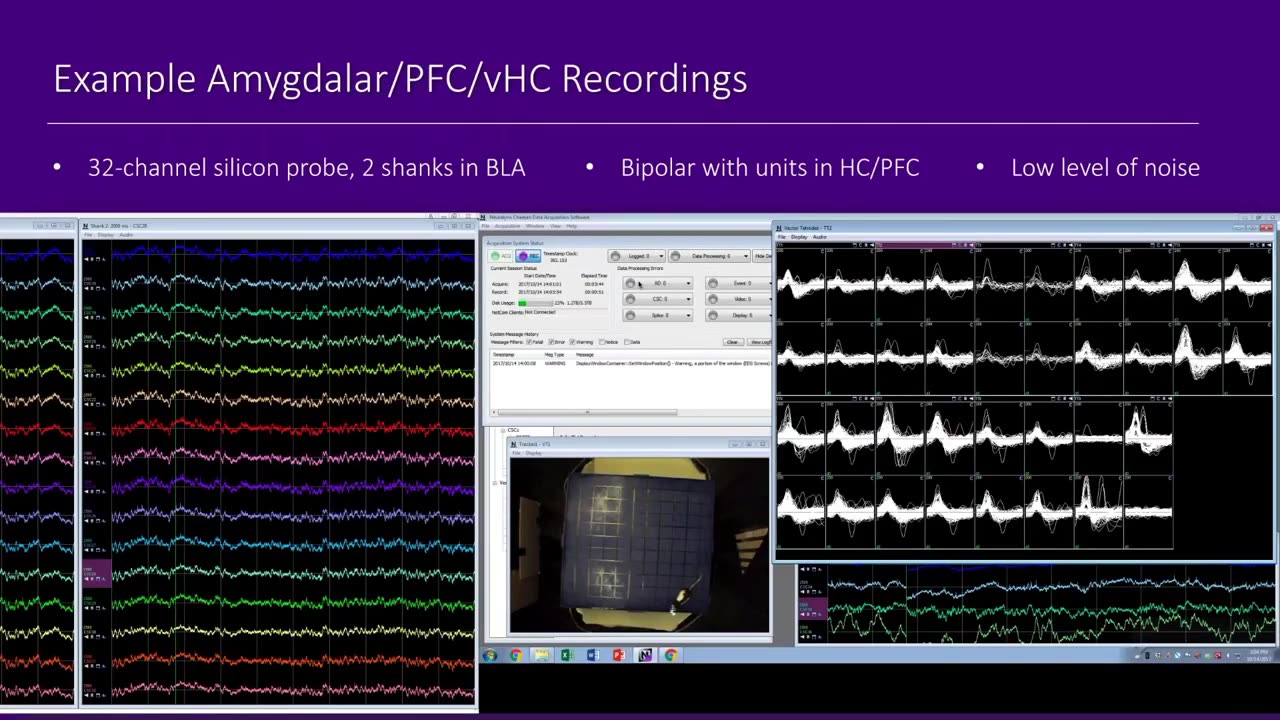
Task: Open Cheetah's Help menu
Action: click(571, 226)
